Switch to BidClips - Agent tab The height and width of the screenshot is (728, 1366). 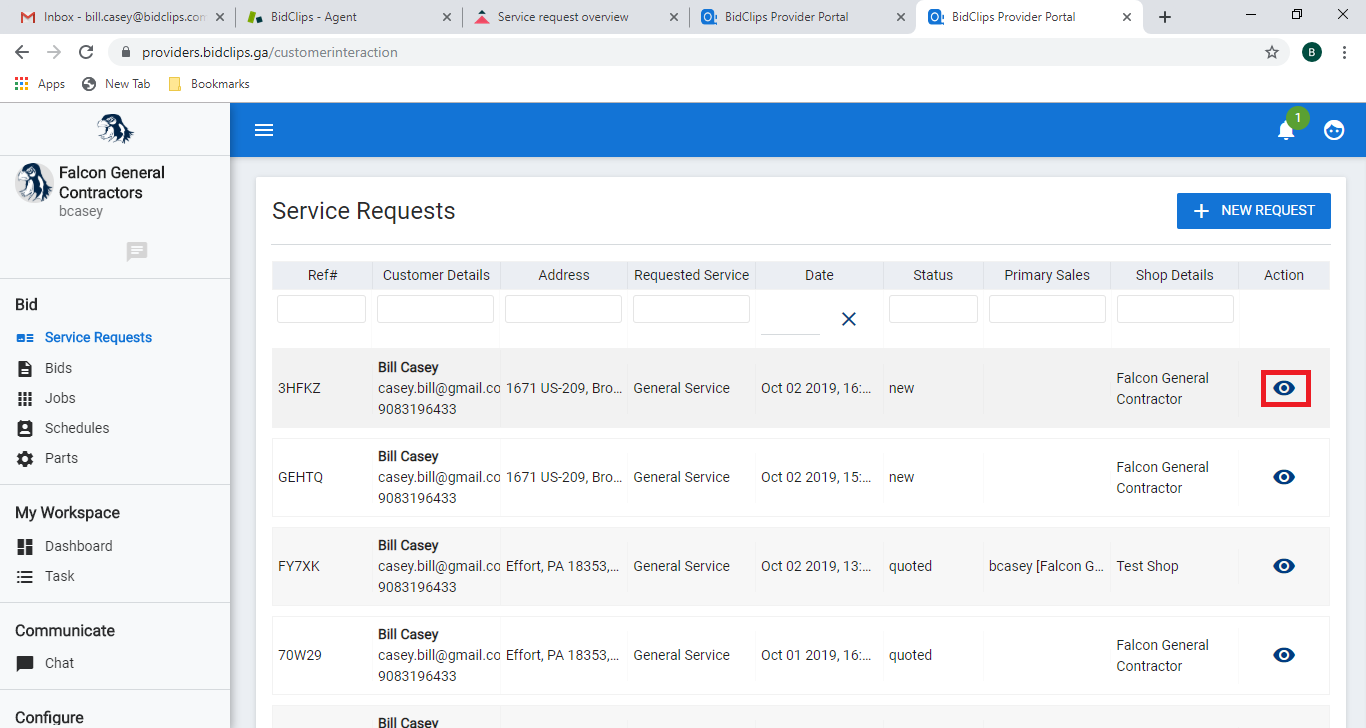[349, 17]
